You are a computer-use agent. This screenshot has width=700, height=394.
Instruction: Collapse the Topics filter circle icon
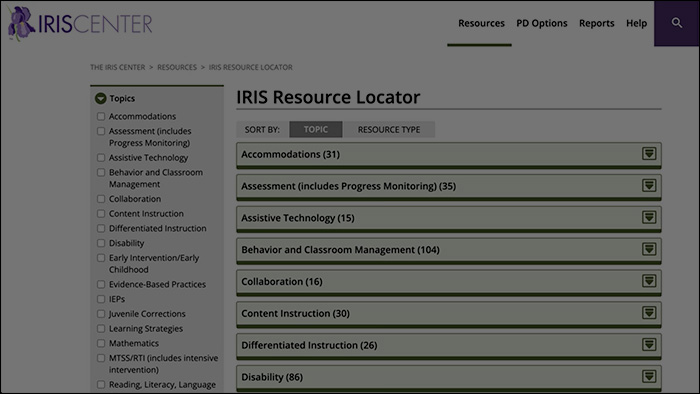point(100,98)
